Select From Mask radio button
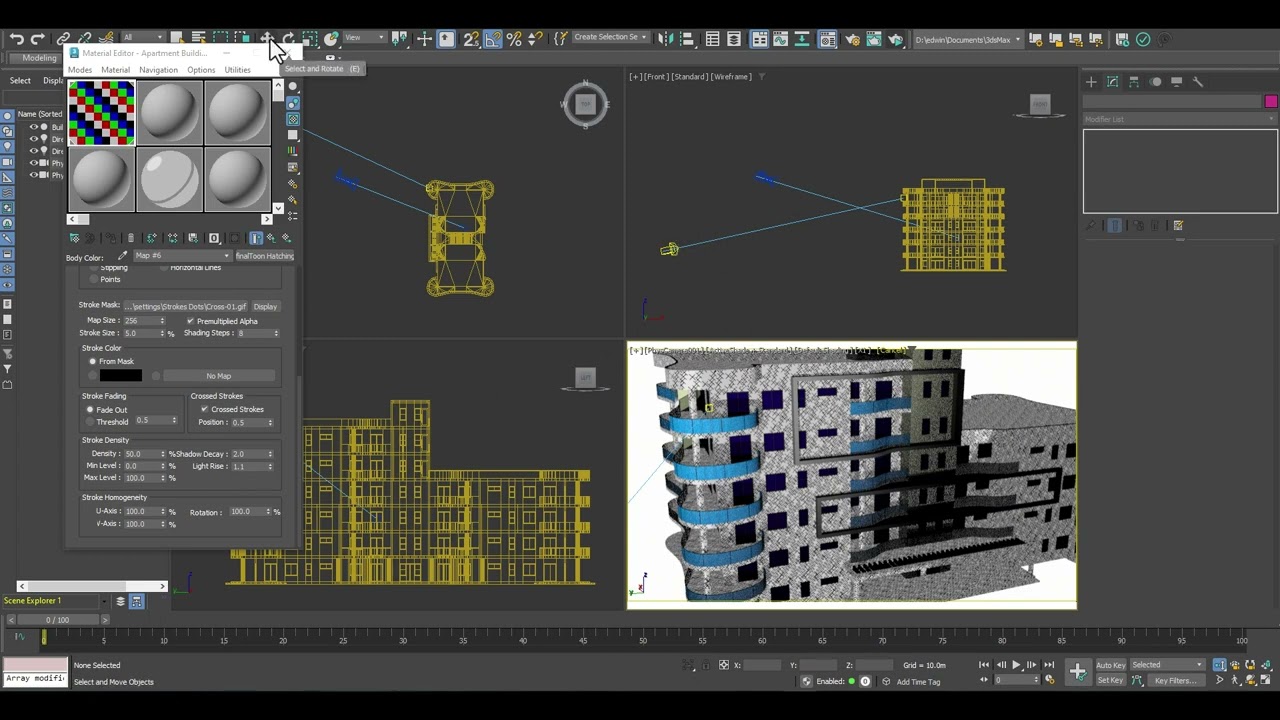 (x=92, y=361)
